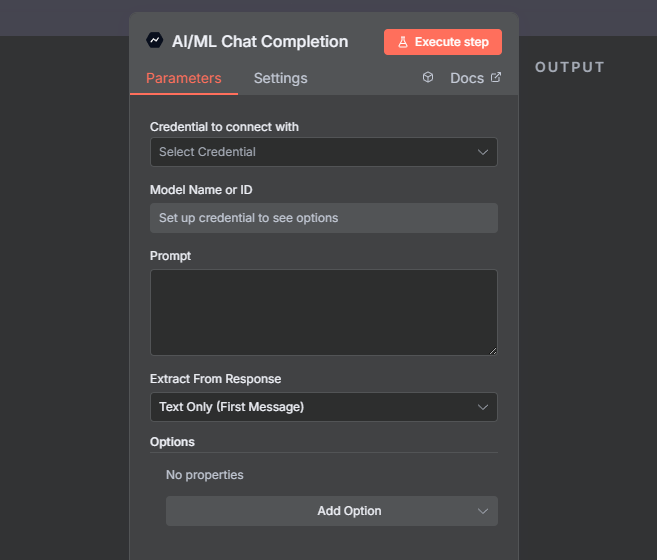Click the Options section heading
Image resolution: width=657 pixels, height=560 pixels.
[x=172, y=441]
